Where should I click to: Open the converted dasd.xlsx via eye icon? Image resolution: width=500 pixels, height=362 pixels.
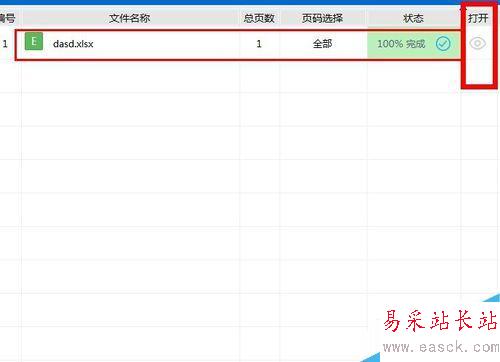click(477, 43)
